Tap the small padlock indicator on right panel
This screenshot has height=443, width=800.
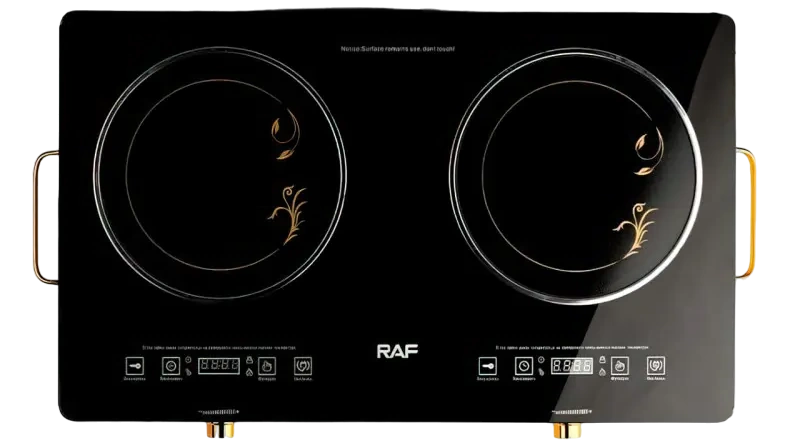click(x=603, y=360)
